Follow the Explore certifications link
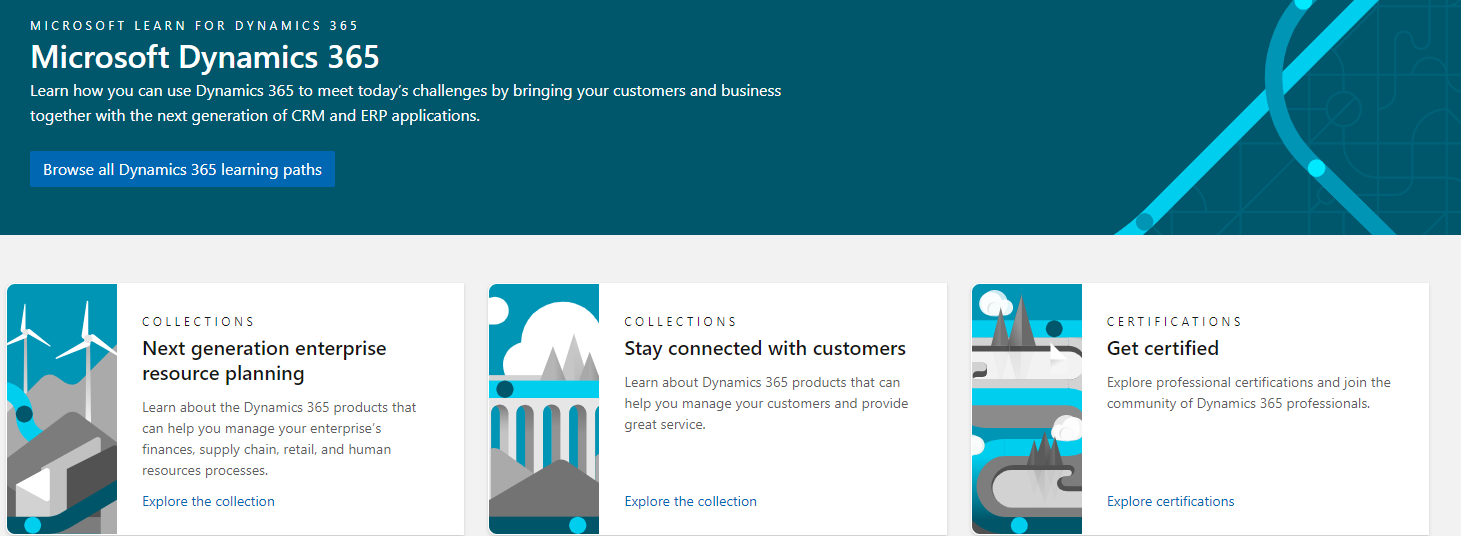This screenshot has width=1461, height=536. 1170,501
